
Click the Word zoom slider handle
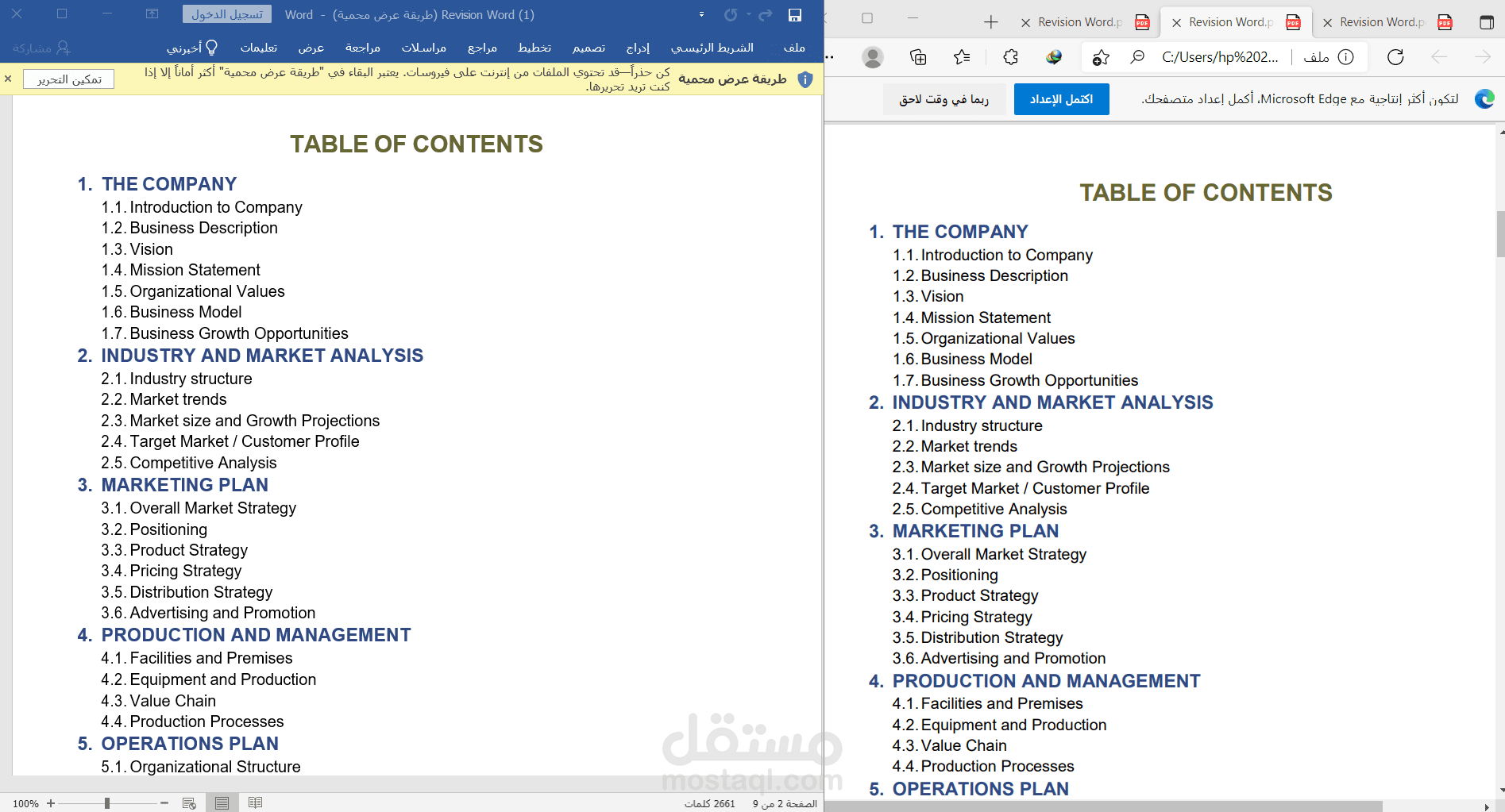pyautogui.click(x=107, y=803)
